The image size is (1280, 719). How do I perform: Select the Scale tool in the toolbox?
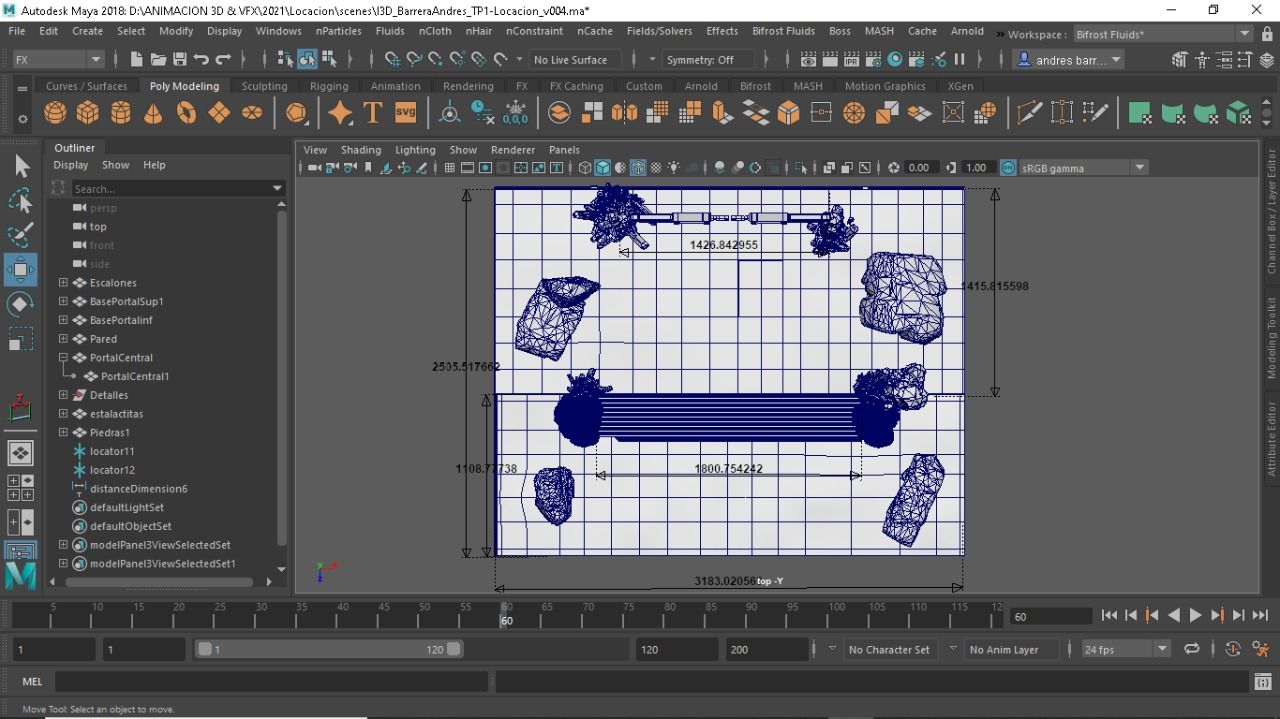[x=21, y=339]
